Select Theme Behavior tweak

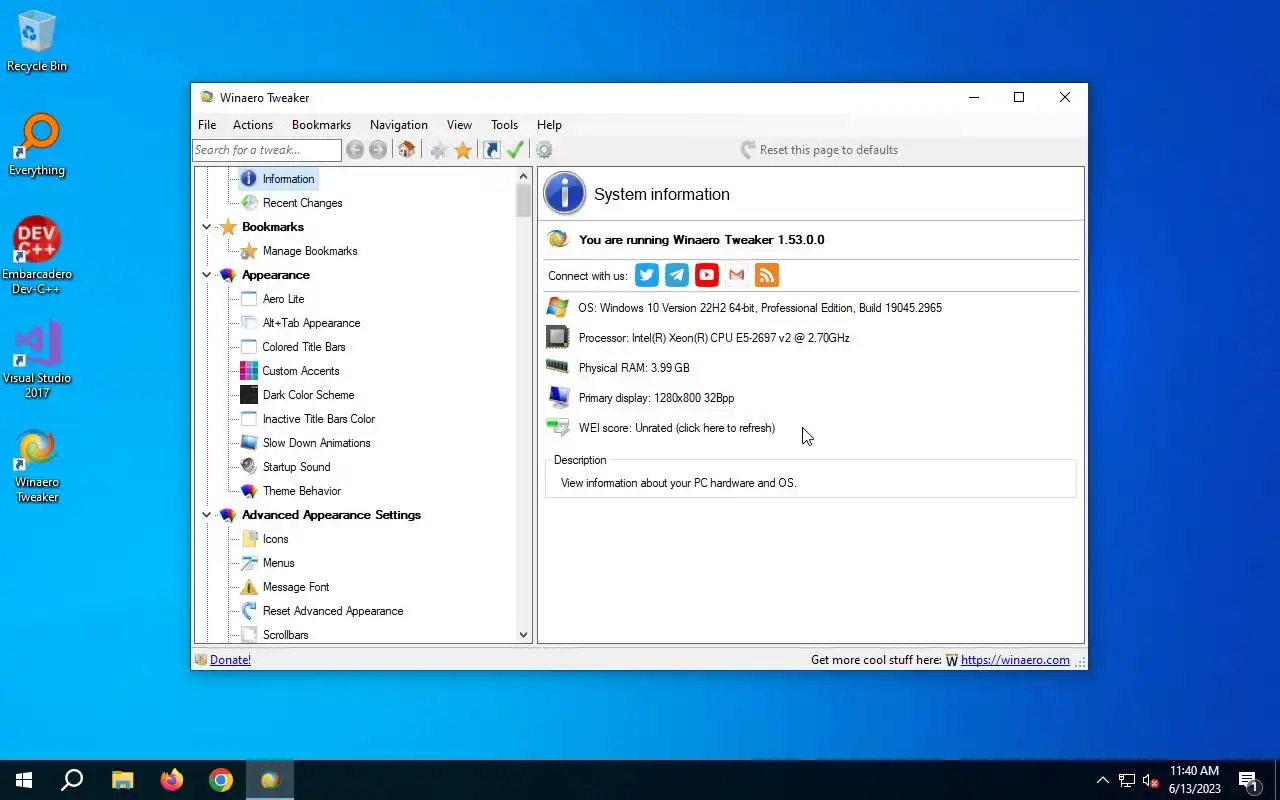click(301, 491)
